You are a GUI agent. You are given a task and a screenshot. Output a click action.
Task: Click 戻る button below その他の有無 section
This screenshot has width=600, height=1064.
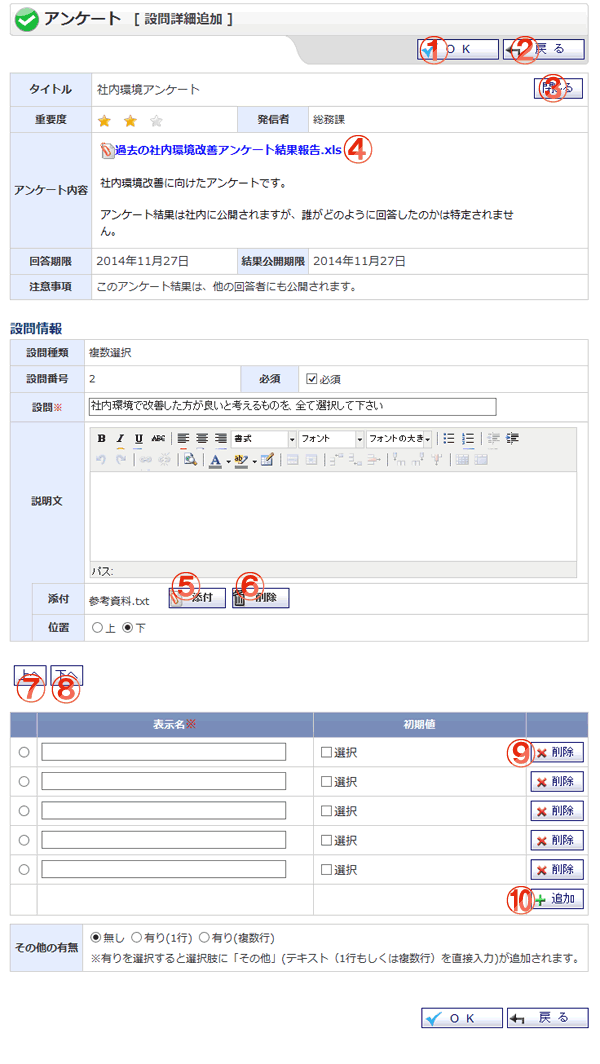pos(547,1018)
